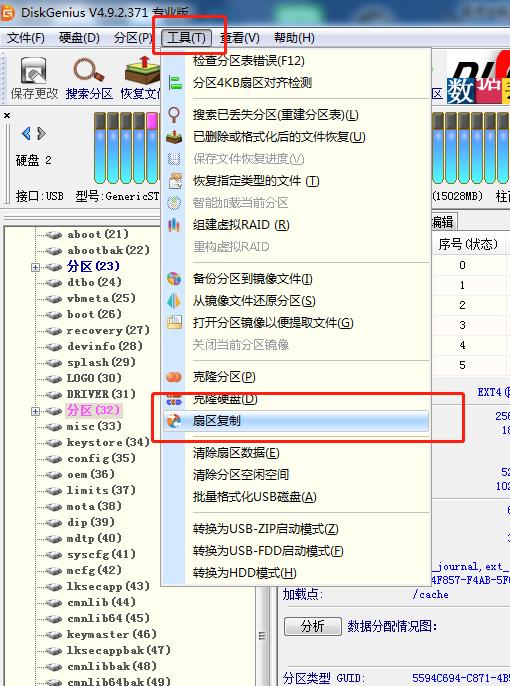Select limits(37) partition in tree
Viewport: 510px width, 686px height.
101,490
